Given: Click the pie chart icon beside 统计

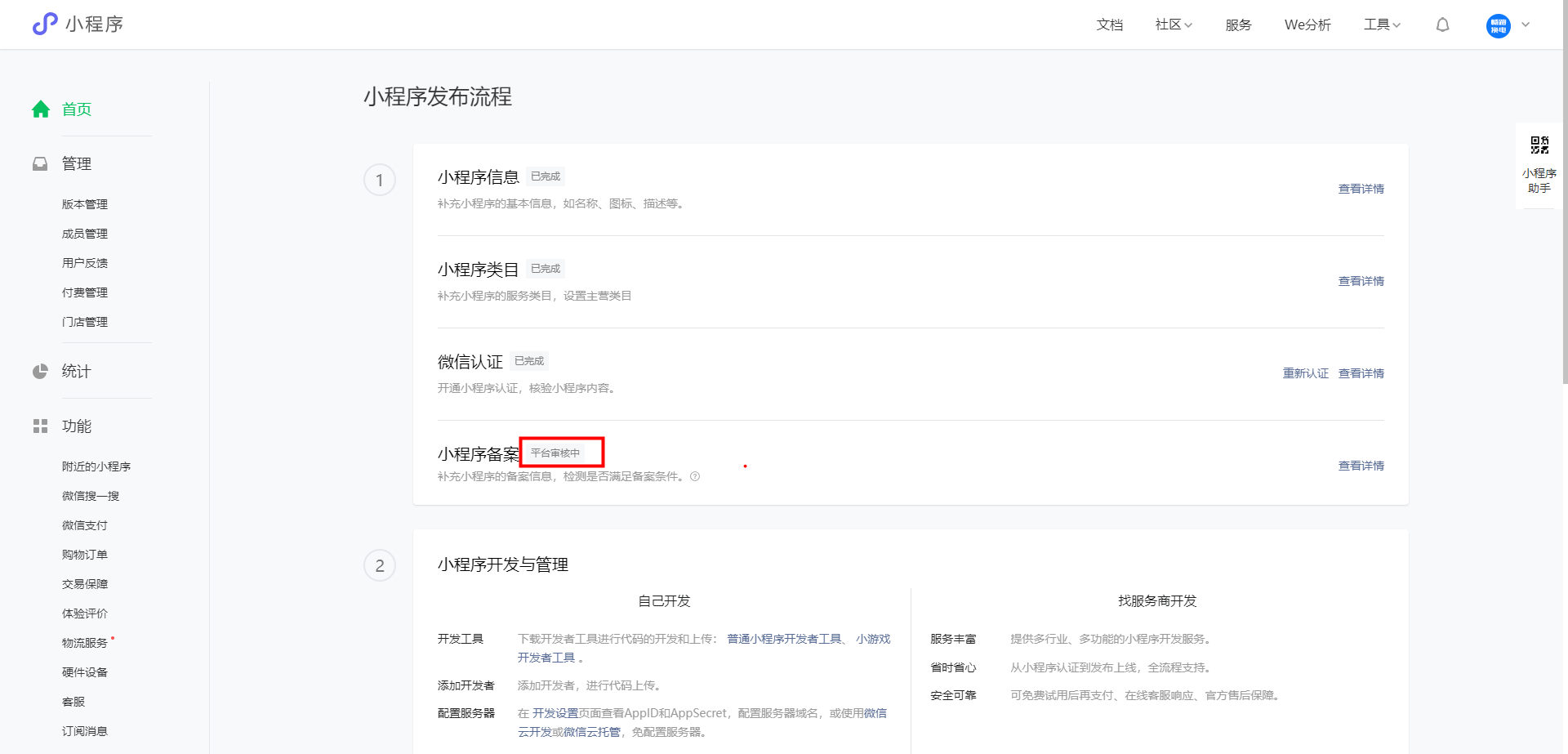Looking at the screenshot, I should click(x=40, y=372).
